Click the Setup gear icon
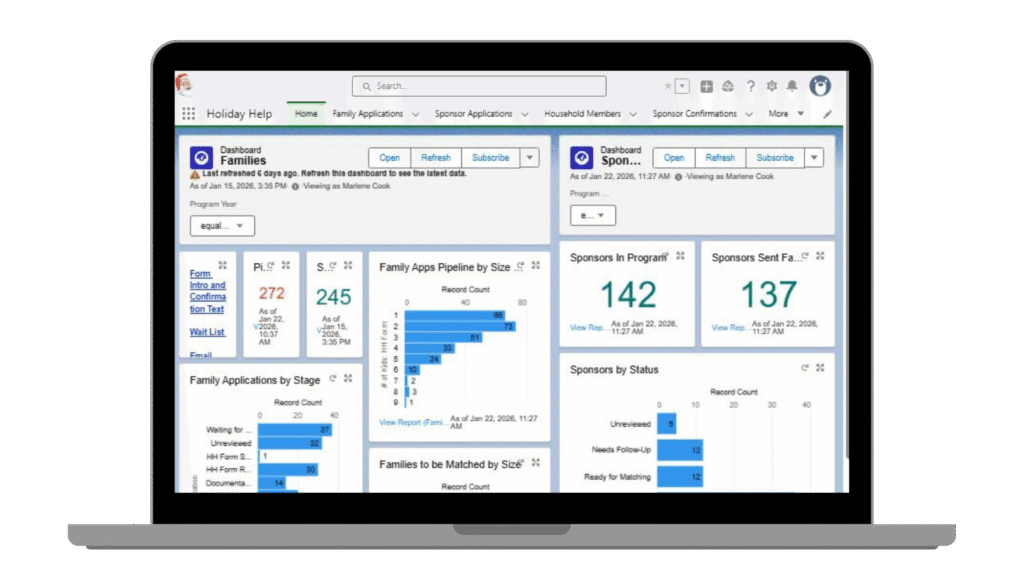Image resolution: width=1024 pixels, height=576 pixels. point(771,86)
